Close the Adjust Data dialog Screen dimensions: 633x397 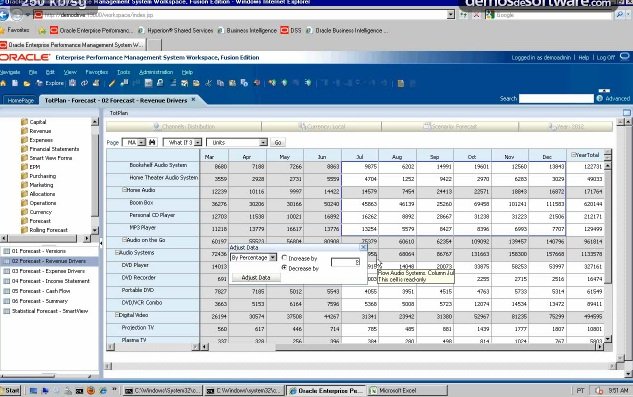pyautogui.click(x=363, y=247)
